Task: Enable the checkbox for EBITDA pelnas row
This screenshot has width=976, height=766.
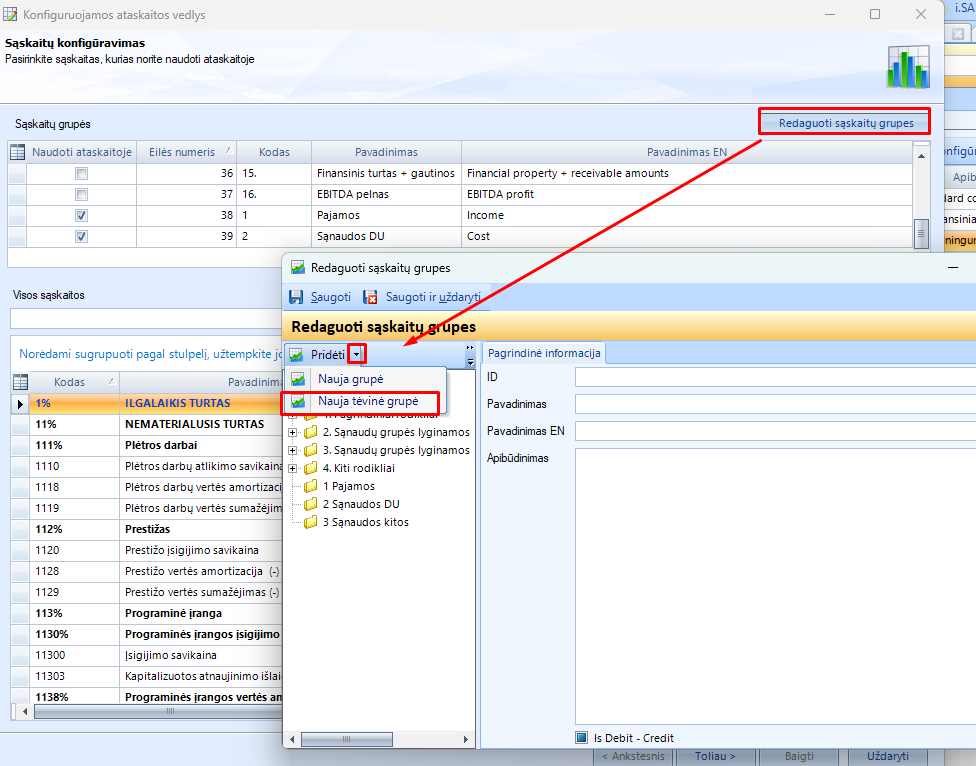Action: [x=82, y=194]
